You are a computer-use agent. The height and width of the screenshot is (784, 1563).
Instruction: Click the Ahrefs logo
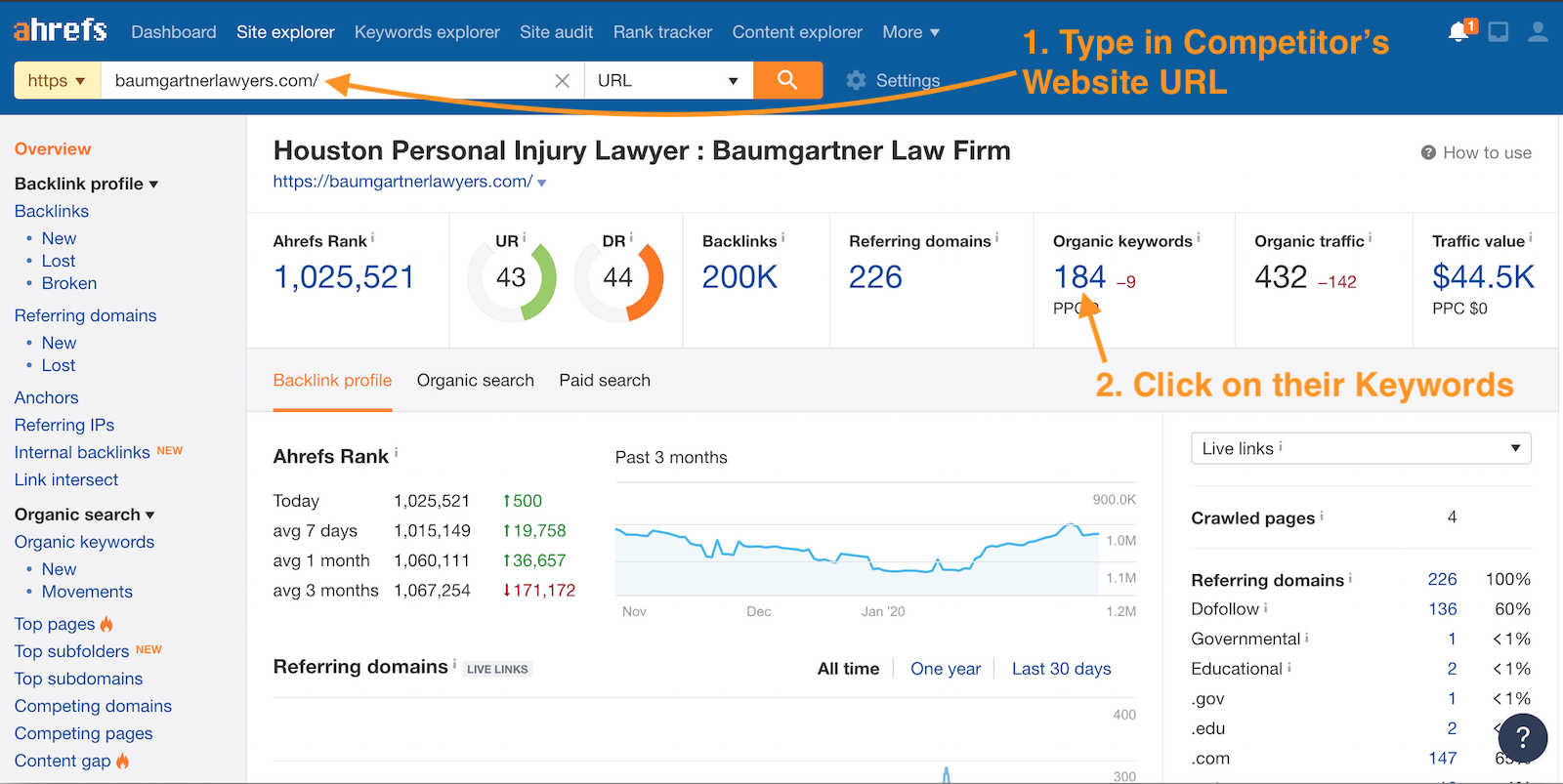[61, 31]
